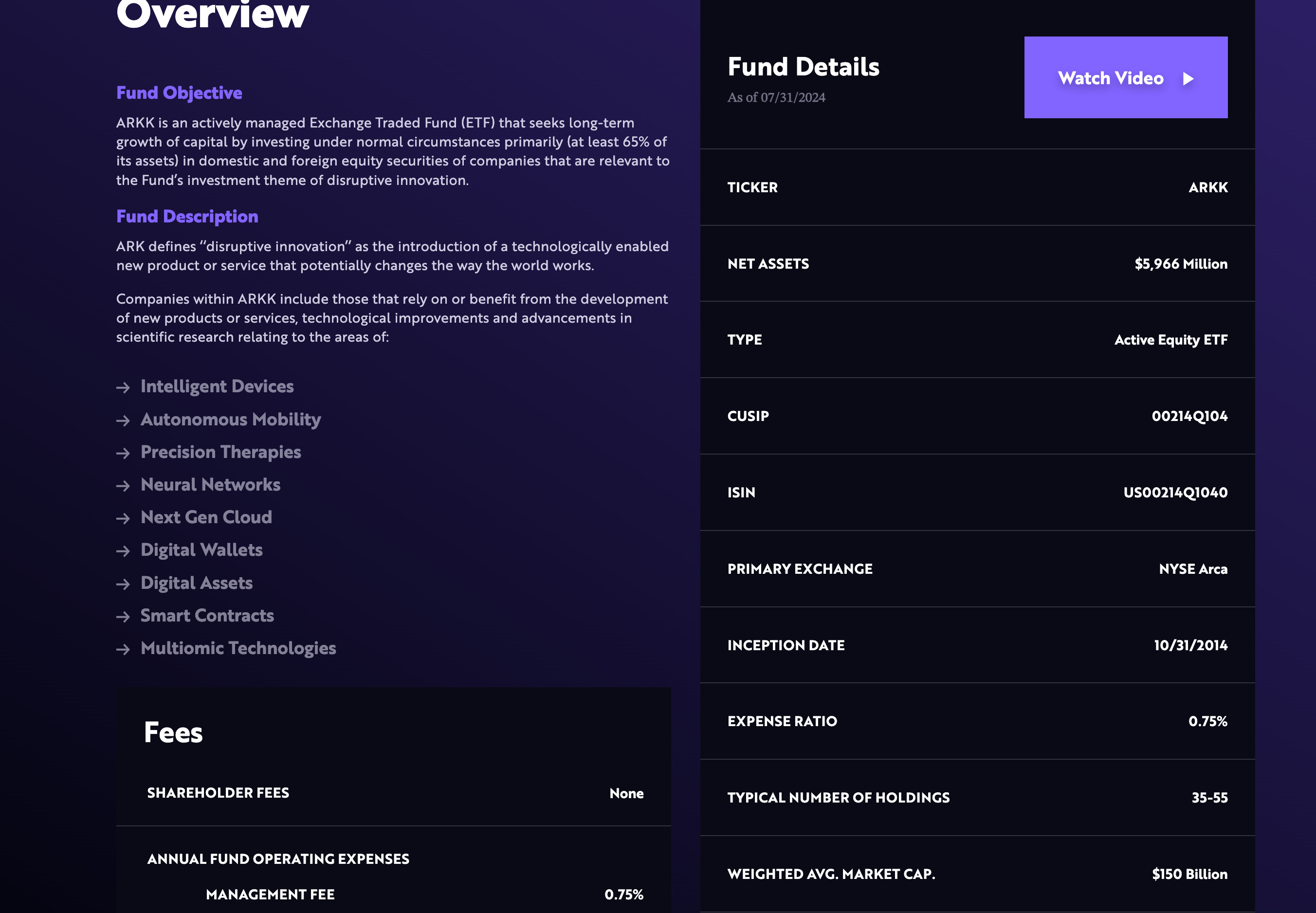Click the Fees section heading
1316x913 pixels.
(x=173, y=733)
